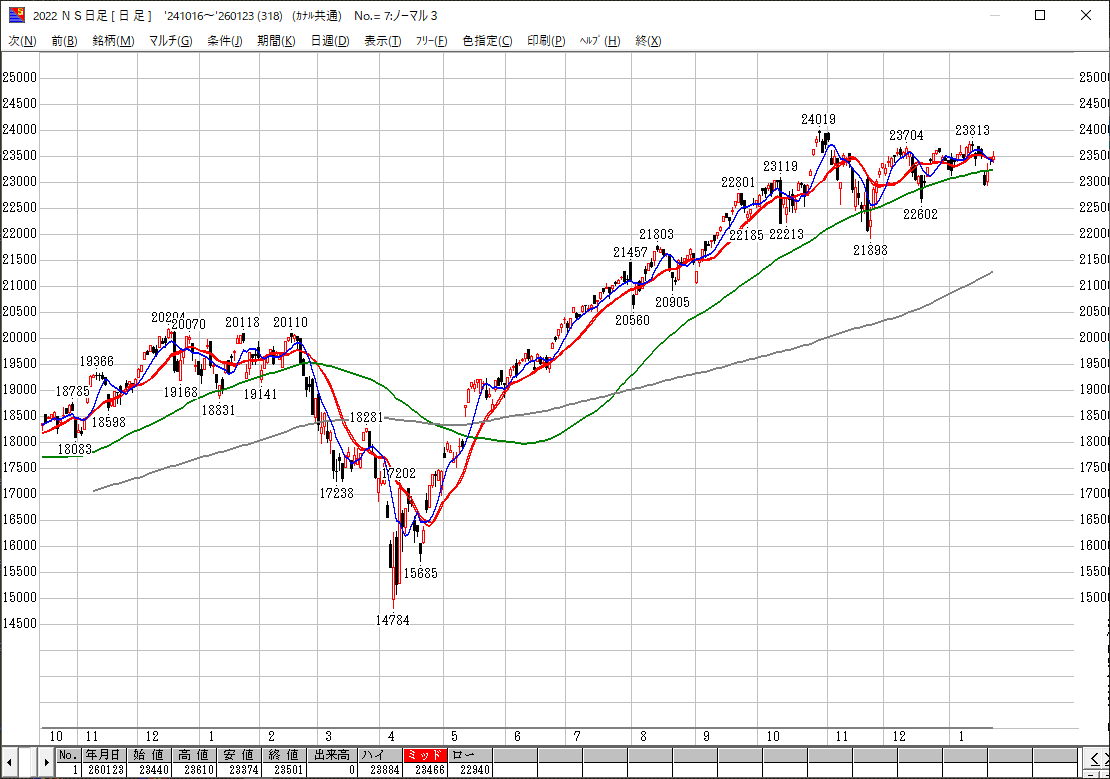Click the 終値 column header in table

tap(283, 755)
